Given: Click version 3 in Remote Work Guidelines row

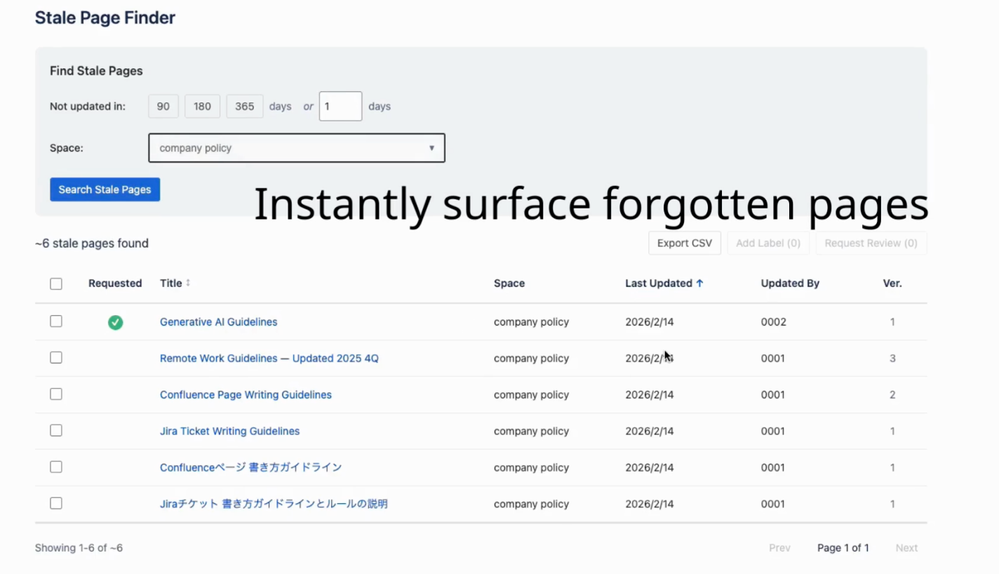Looking at the screenshot, I should (x=892, y=358).
